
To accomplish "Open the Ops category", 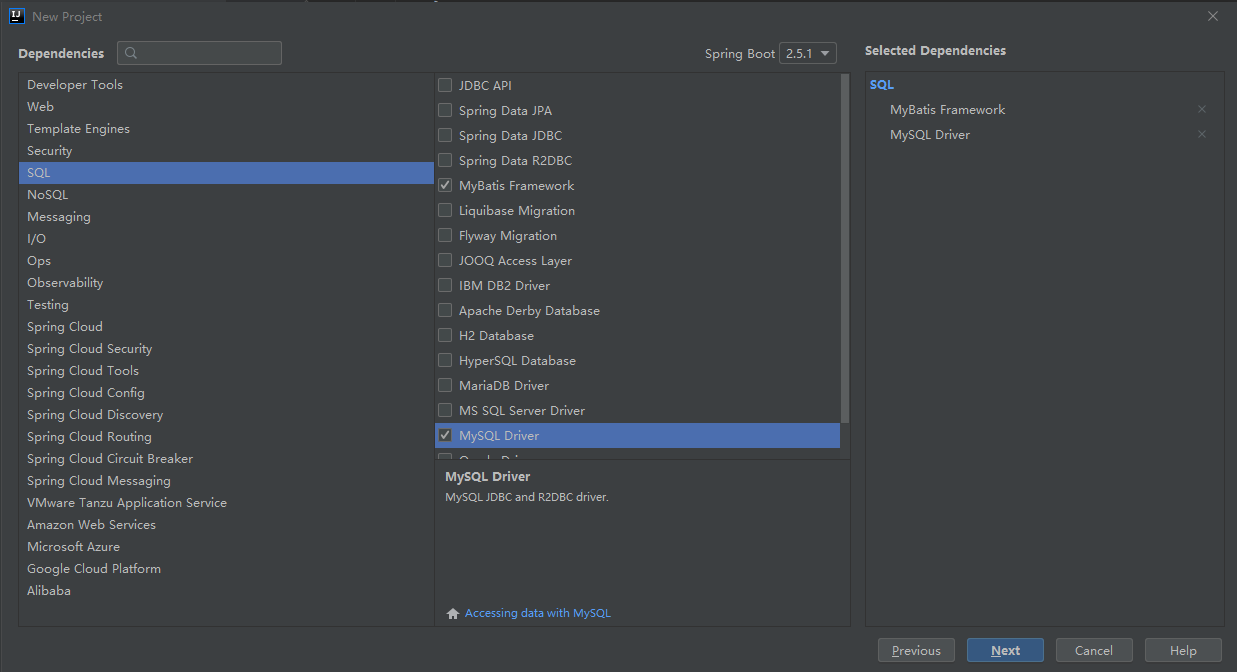I will [226, 261].
